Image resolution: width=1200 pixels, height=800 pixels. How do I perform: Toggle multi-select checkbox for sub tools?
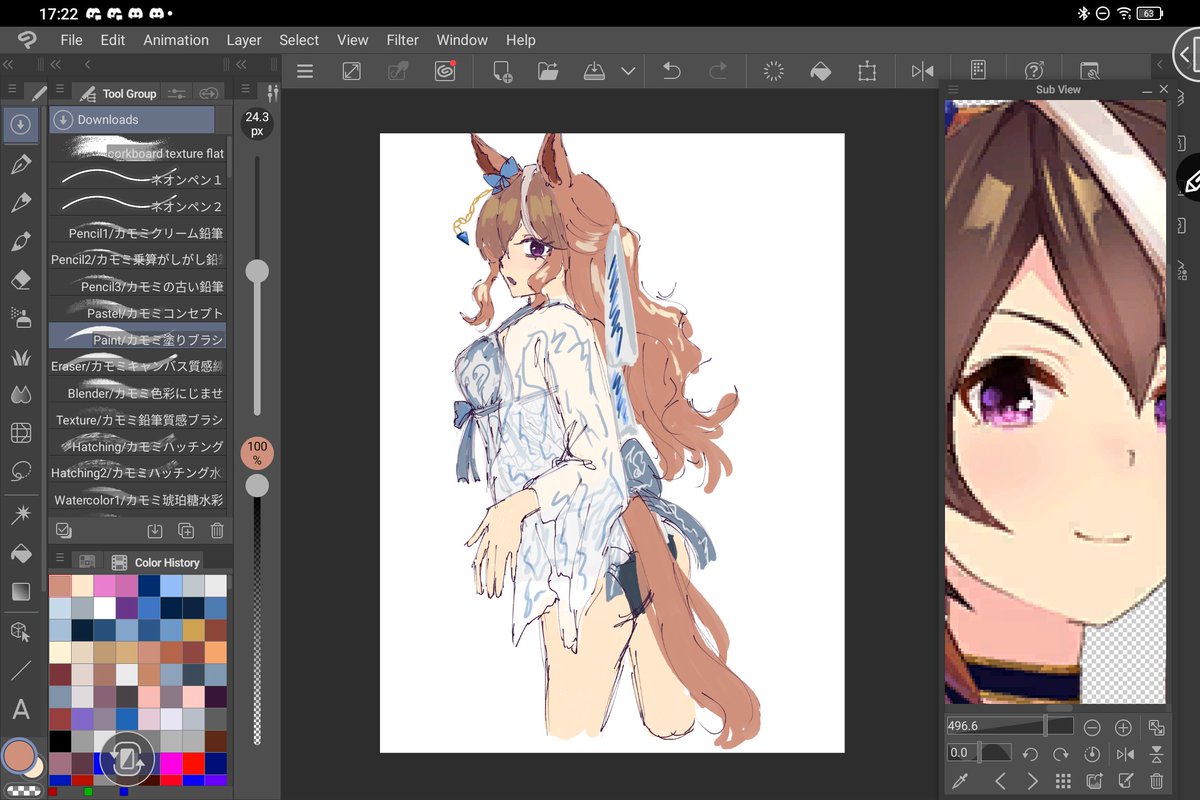tap(64, 531)
